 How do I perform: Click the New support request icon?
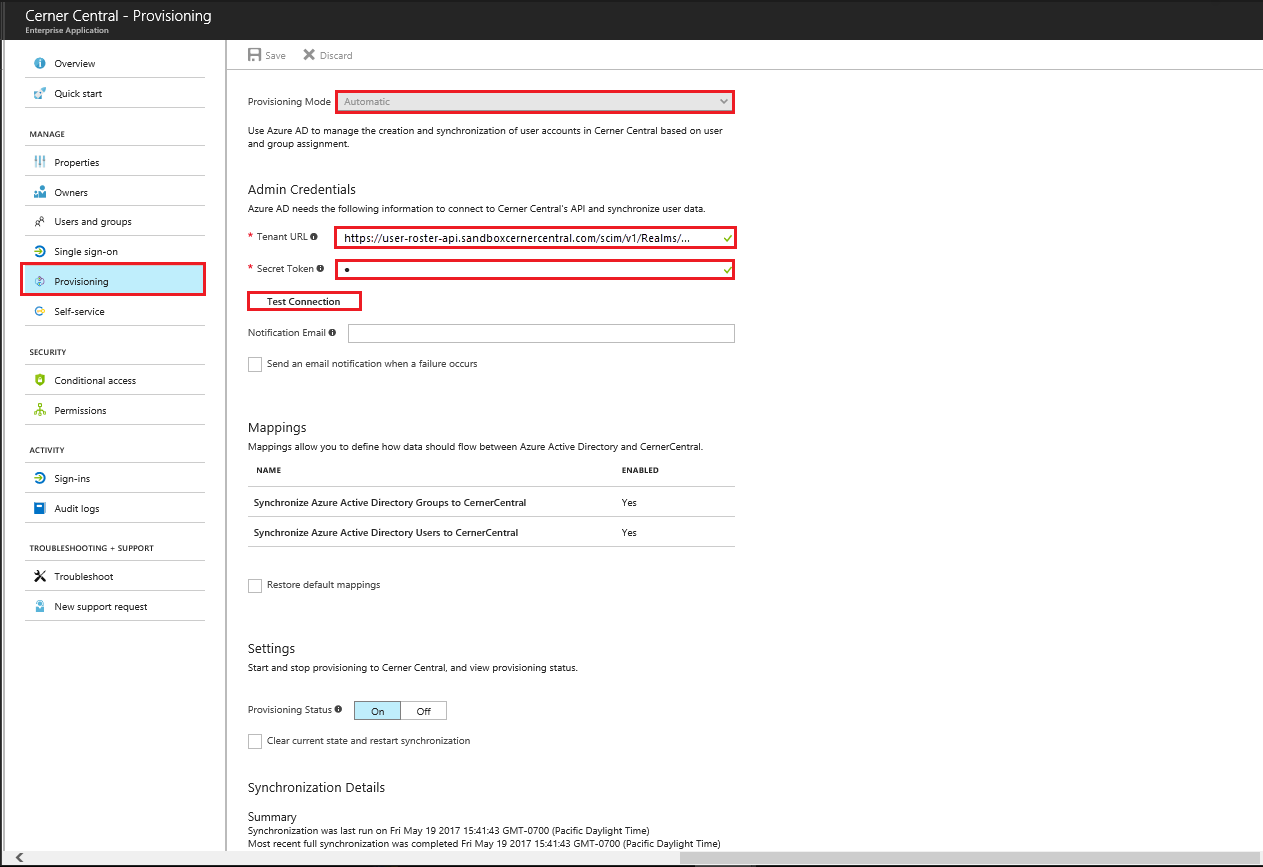pyautogui.click(x=40, y=606)
